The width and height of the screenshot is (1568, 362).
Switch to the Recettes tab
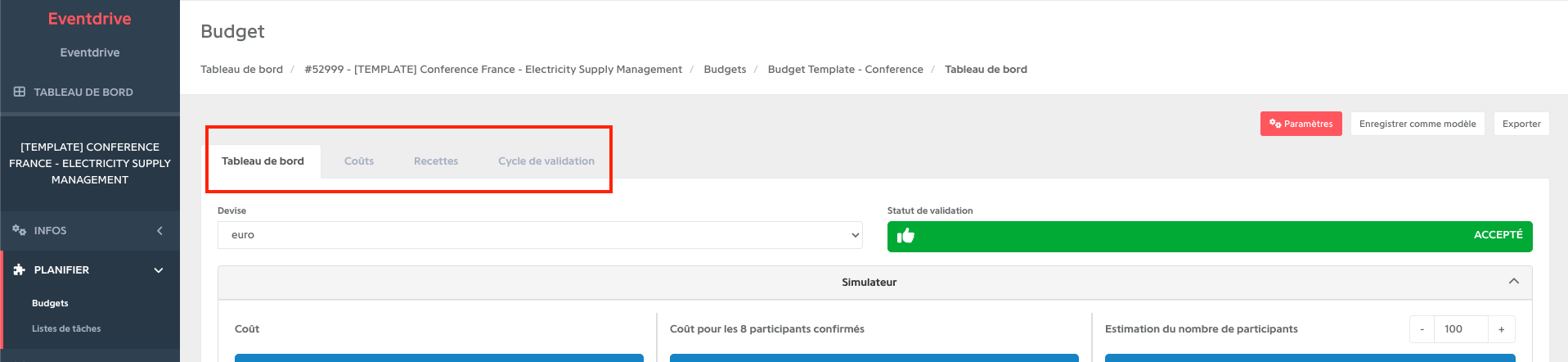436,161
